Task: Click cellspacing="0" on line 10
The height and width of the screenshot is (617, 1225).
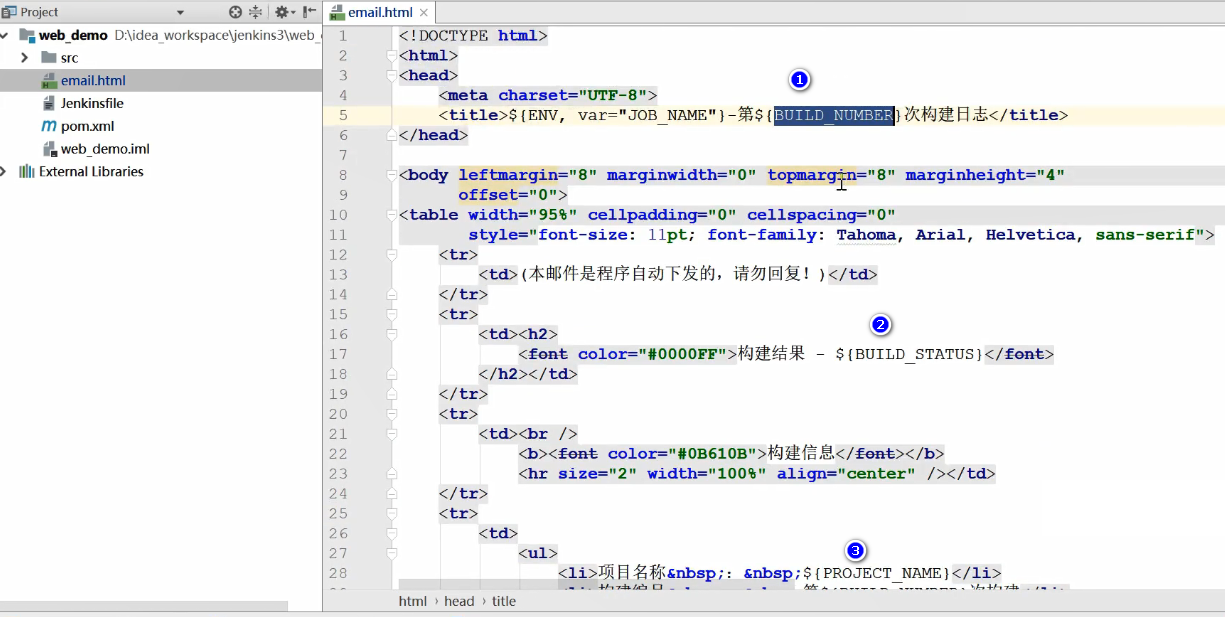Action: click(821, 215)
